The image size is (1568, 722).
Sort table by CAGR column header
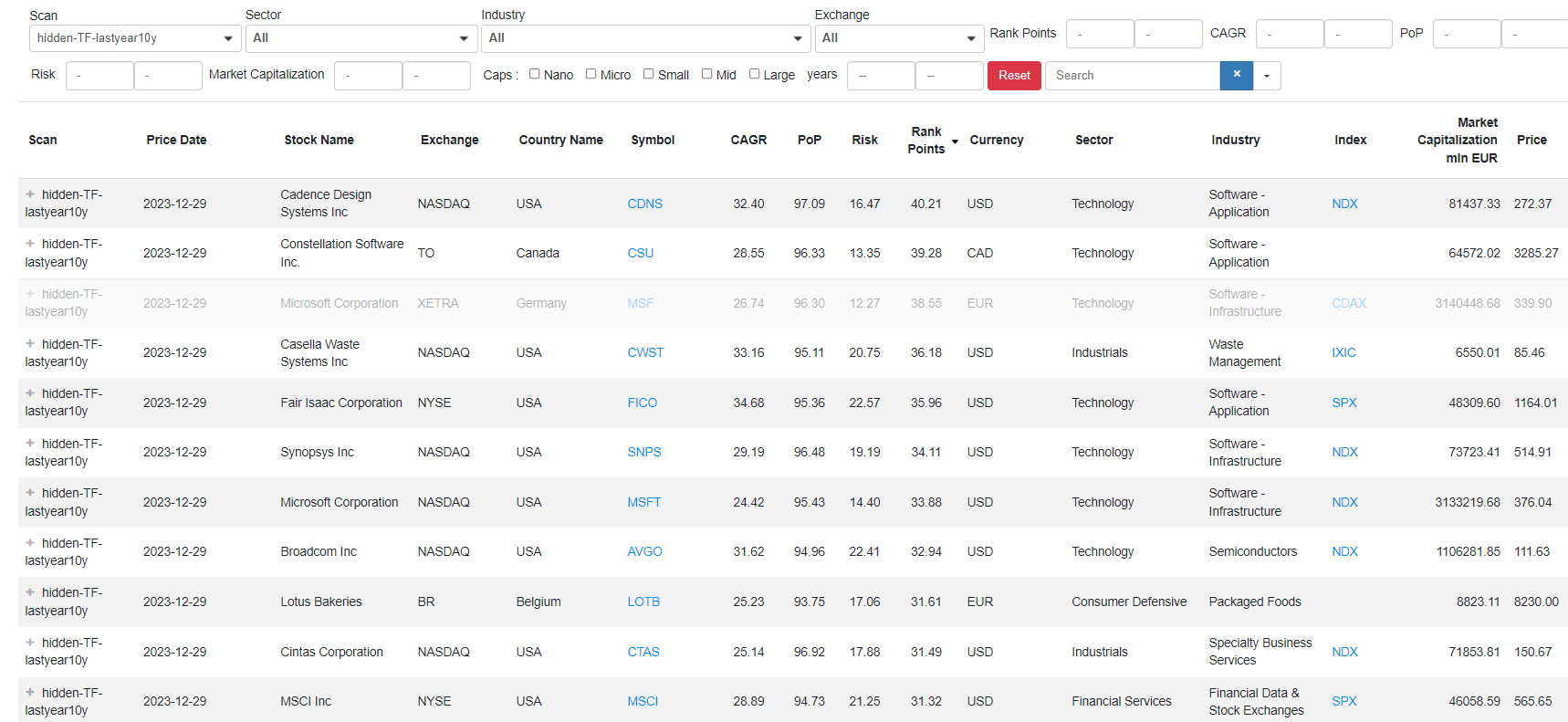748,140
